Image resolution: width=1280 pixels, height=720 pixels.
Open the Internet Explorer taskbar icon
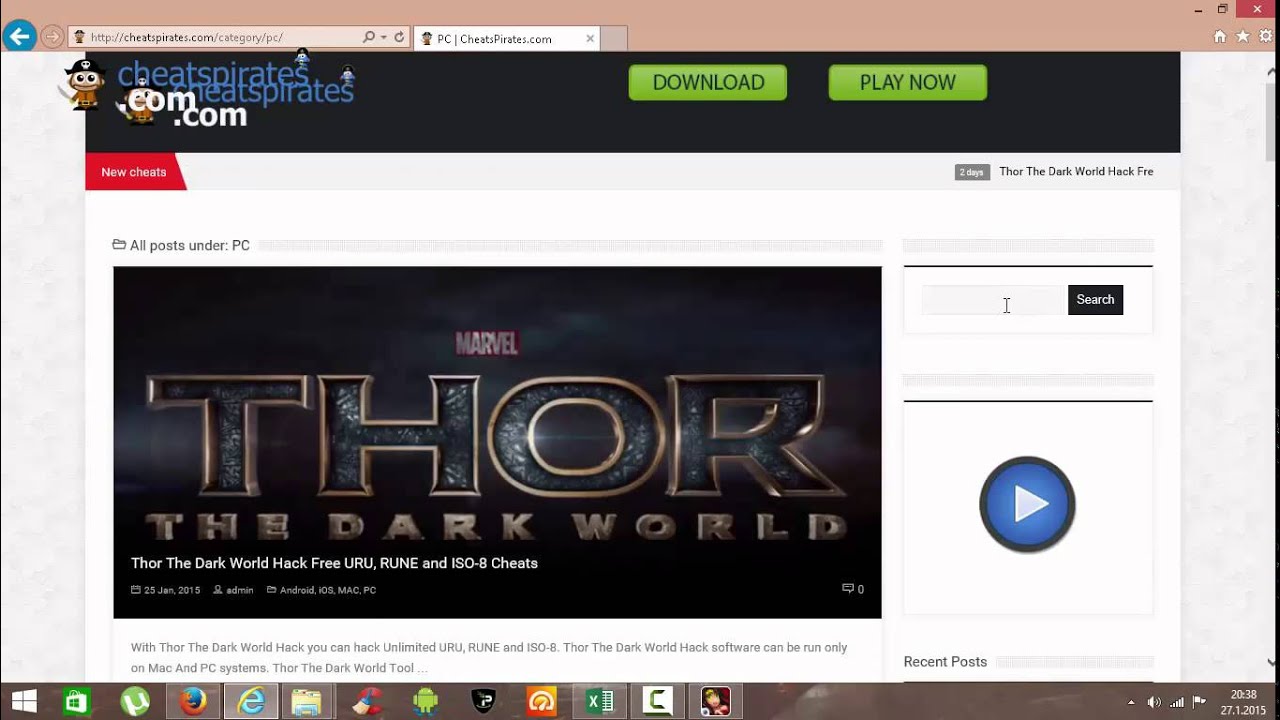click(x=251, y=701)
